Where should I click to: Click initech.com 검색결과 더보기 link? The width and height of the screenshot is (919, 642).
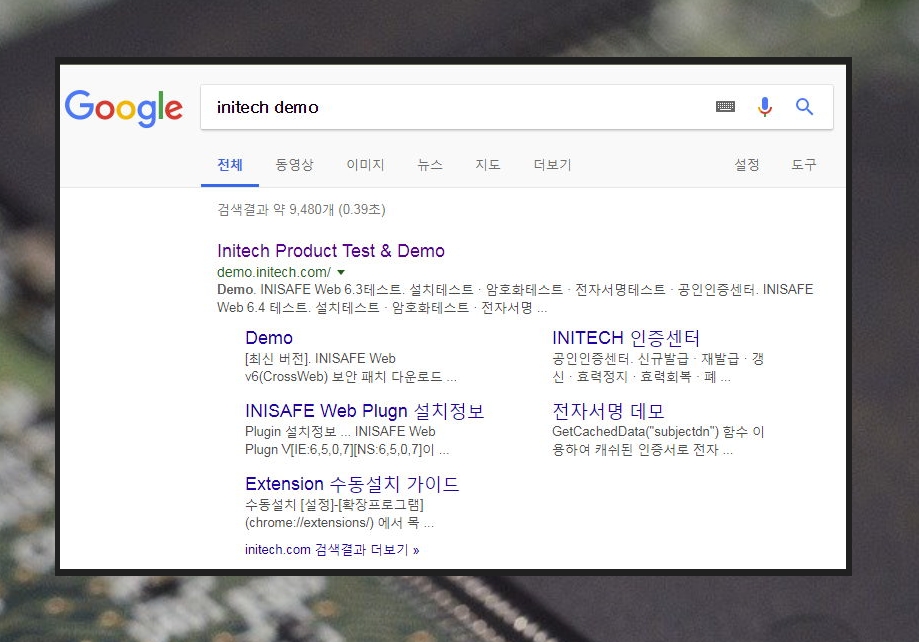tap(332, 550)
